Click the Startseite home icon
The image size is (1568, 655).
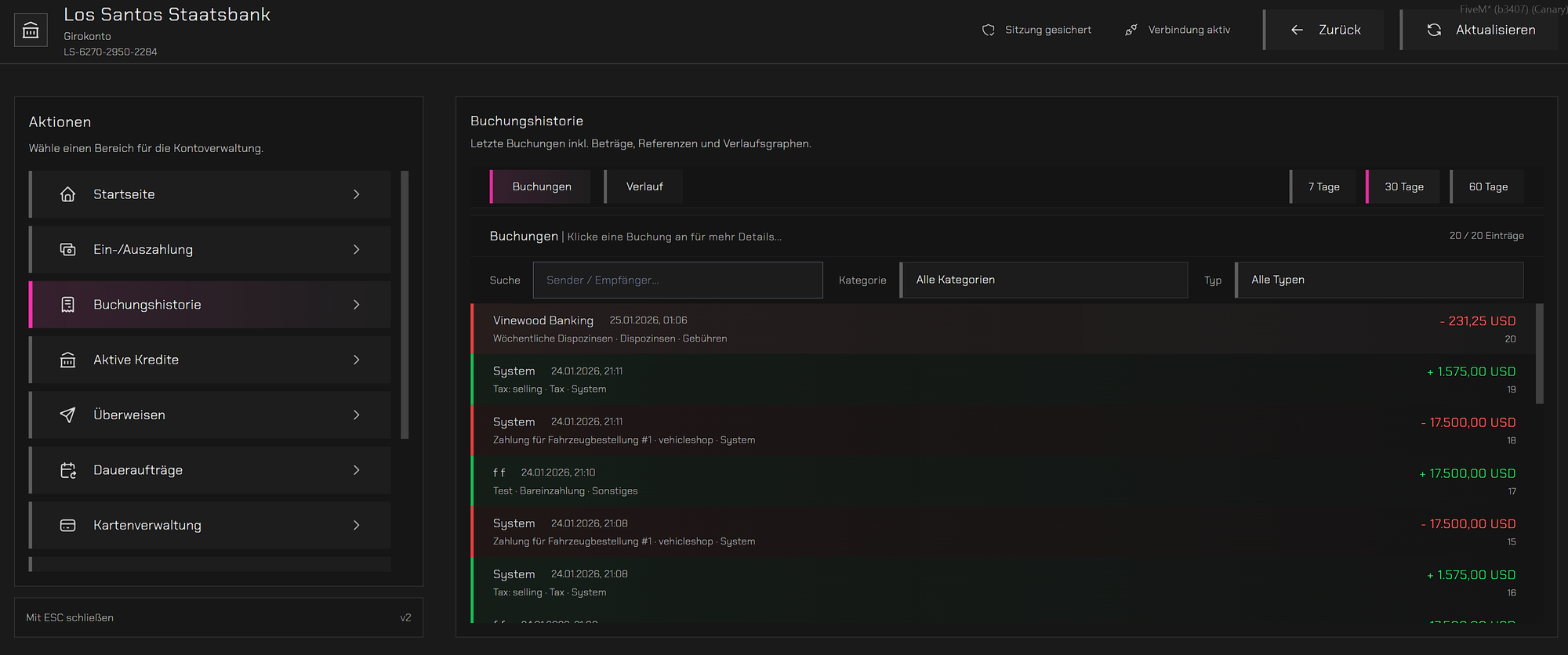click(68, 194)
